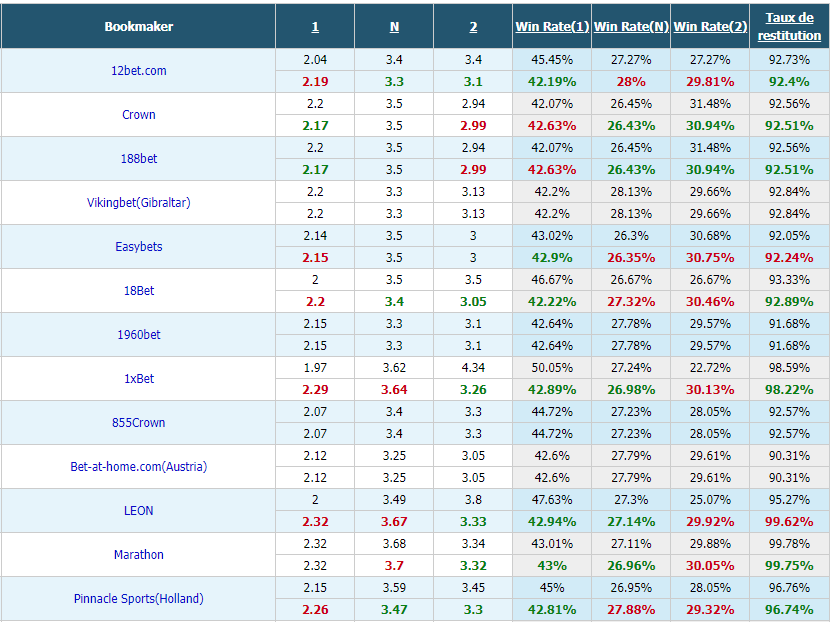Select LEON odds 3.49

(394, 500)
